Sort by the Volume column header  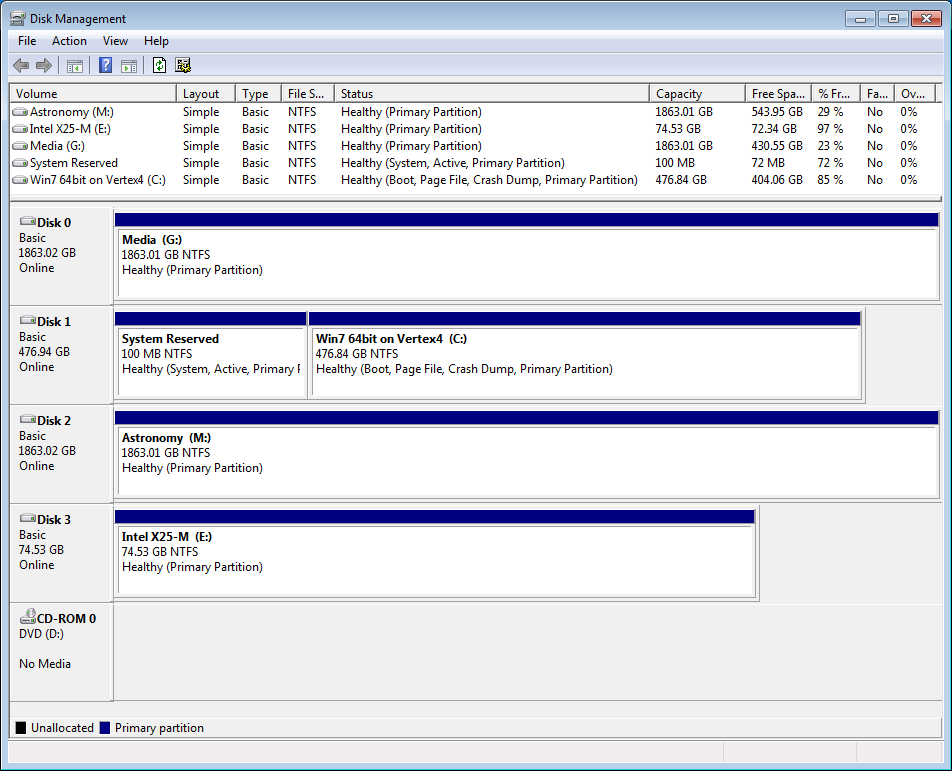[x=93, y=93]
